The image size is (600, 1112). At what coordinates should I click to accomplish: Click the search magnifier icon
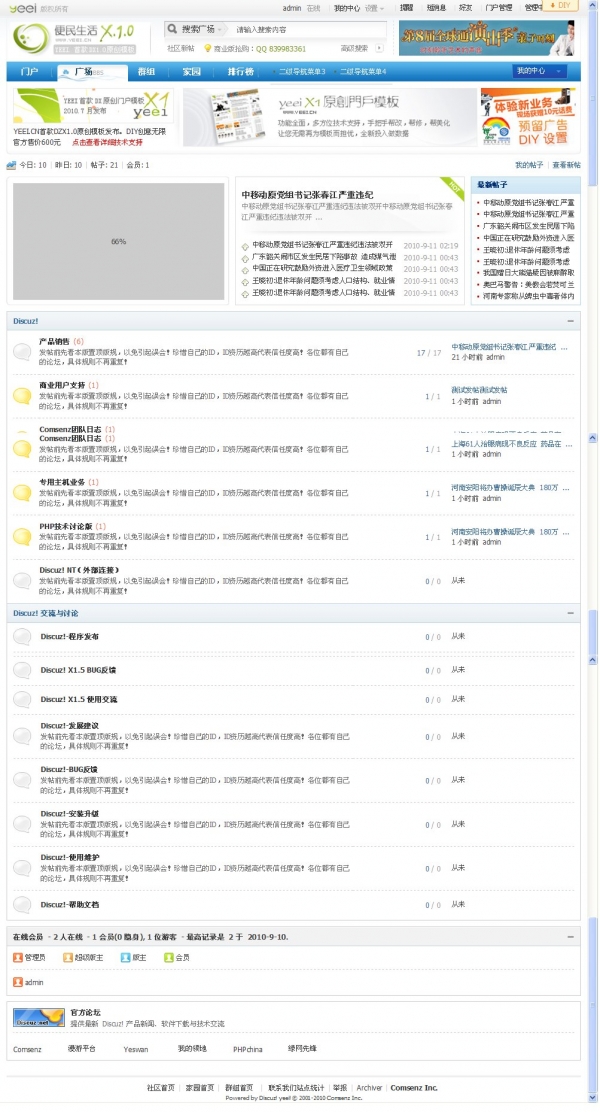[x=172, y=29]
